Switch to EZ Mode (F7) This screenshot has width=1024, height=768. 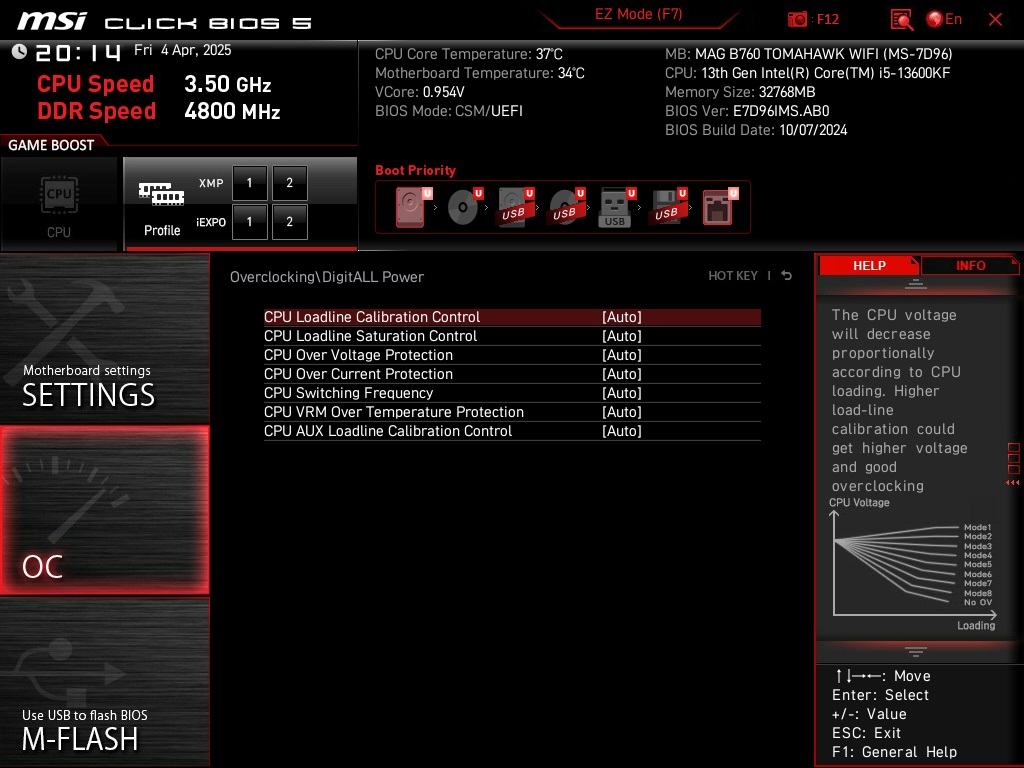pyautogui.click(x=638, y=14)
